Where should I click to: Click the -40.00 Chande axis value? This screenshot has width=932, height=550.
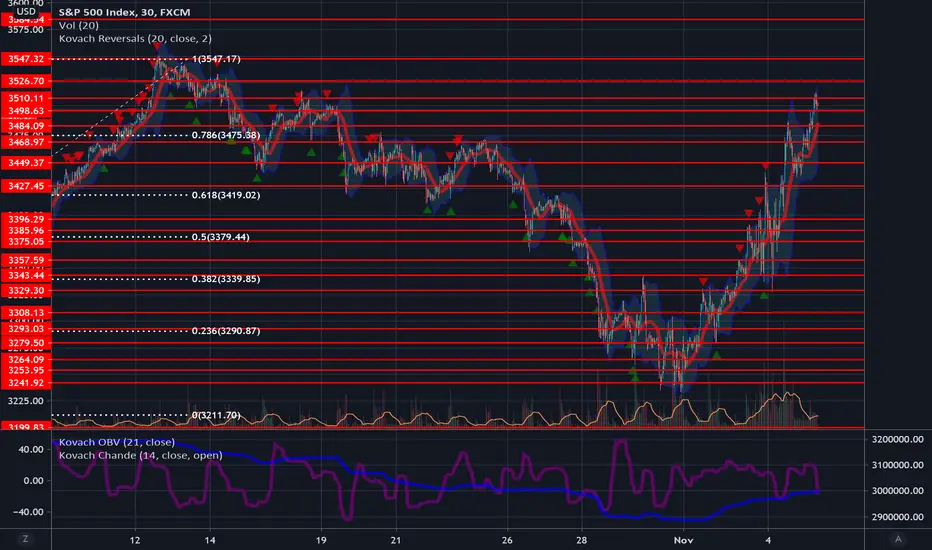point(29,512)
